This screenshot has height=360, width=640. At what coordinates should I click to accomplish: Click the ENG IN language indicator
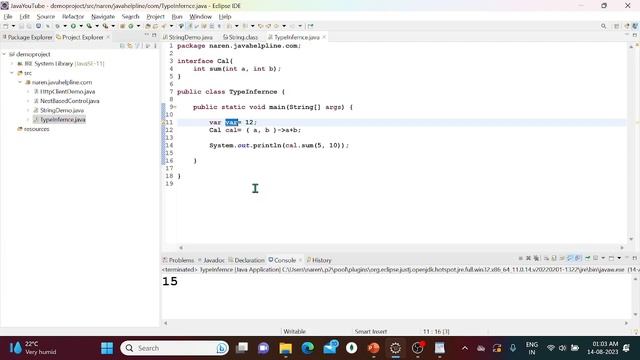coord(531,348)
